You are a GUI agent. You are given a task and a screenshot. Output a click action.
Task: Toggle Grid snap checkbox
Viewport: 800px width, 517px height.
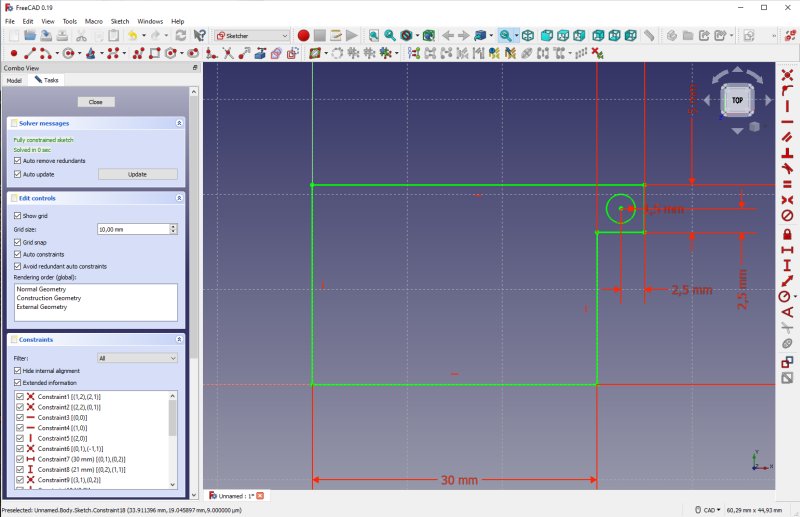[17, 242]
